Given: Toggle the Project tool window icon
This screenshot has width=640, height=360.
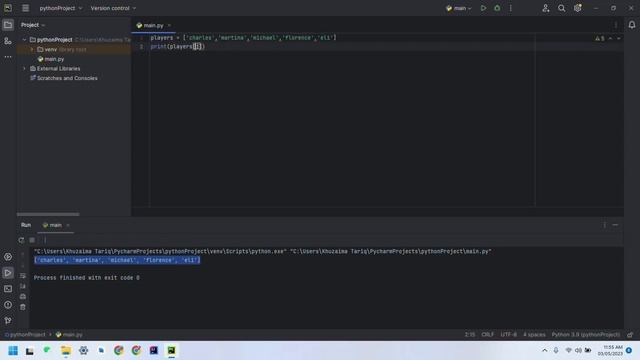Looking at the screenshot, I should (8, 25).
